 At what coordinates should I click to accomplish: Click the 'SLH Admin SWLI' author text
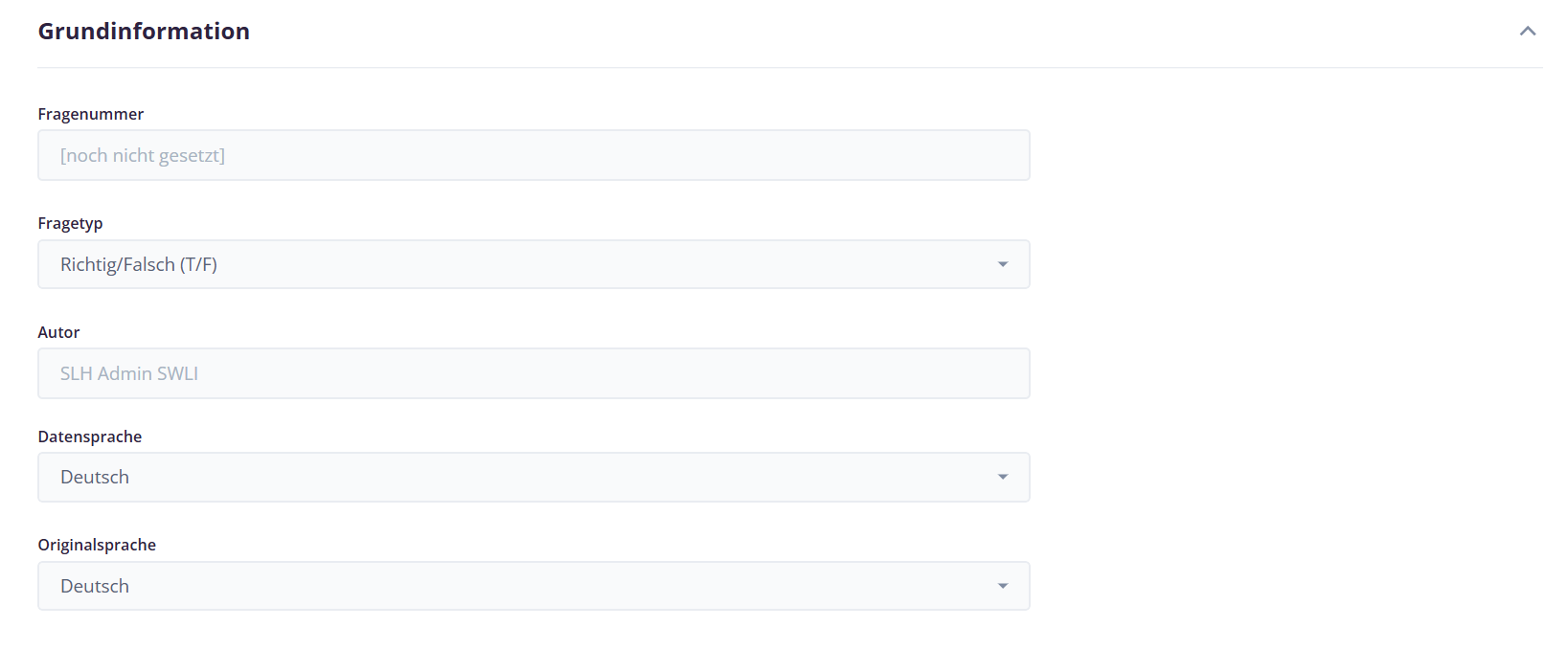pos(129,373)
